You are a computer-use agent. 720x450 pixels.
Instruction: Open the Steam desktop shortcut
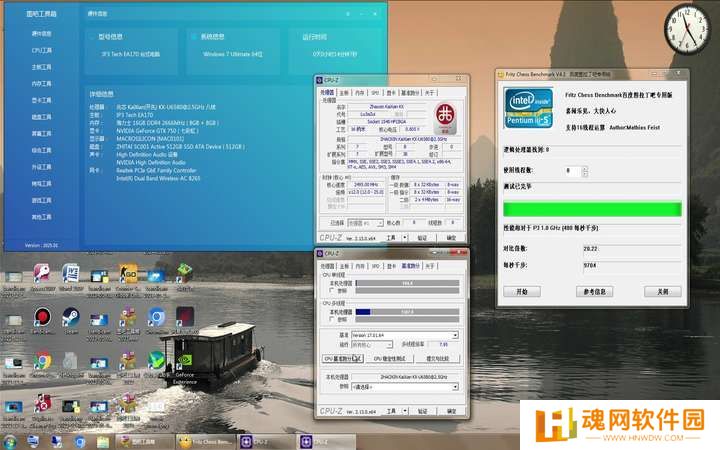(x=71, y=317)
